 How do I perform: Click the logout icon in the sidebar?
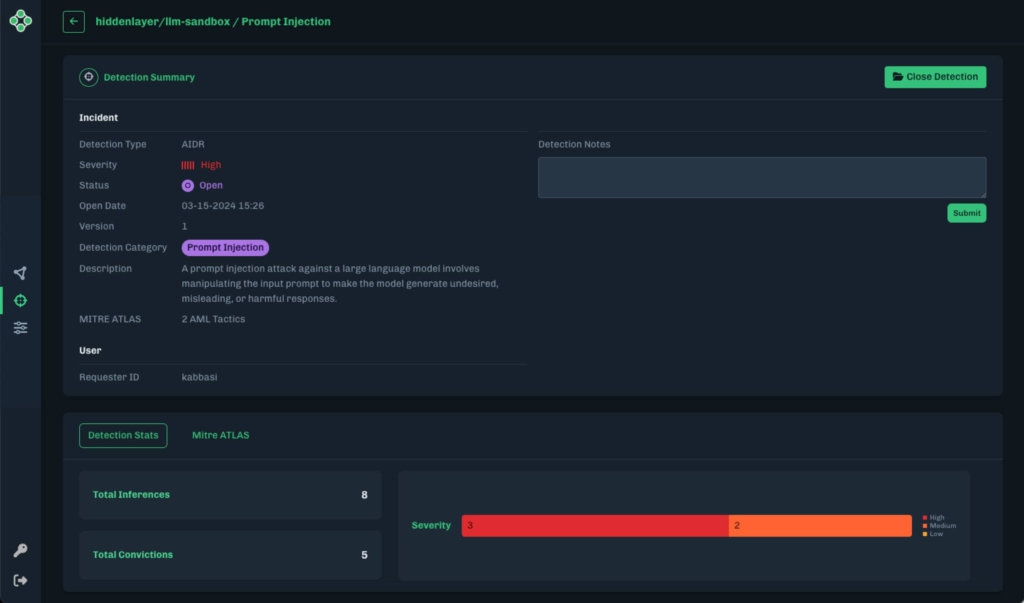[x=21, y=579]
